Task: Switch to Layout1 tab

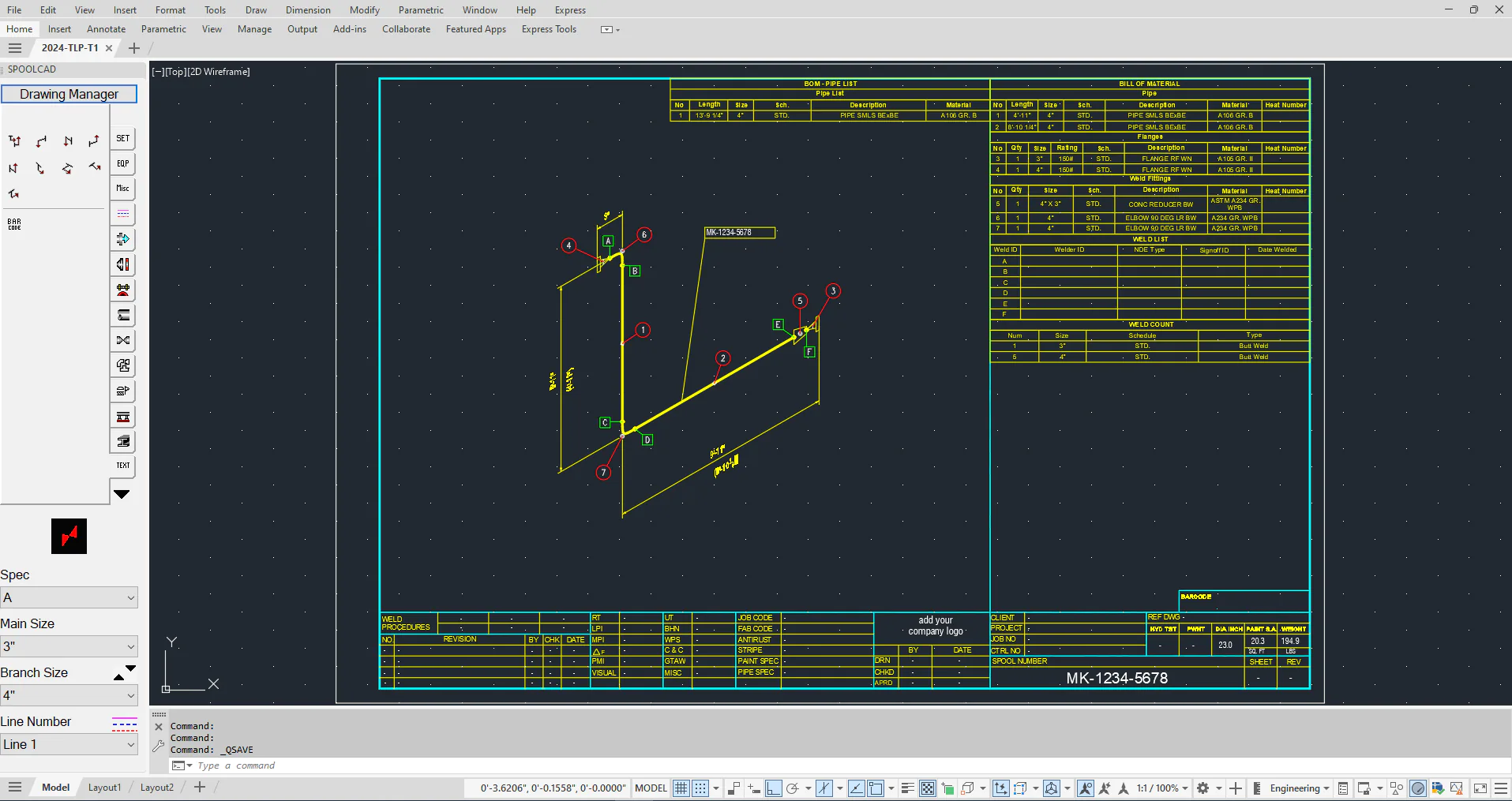Action: (x=104, y=788)
